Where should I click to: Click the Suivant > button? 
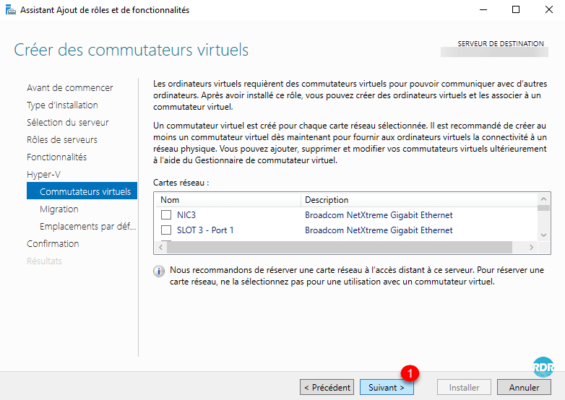tap(387, 387)
